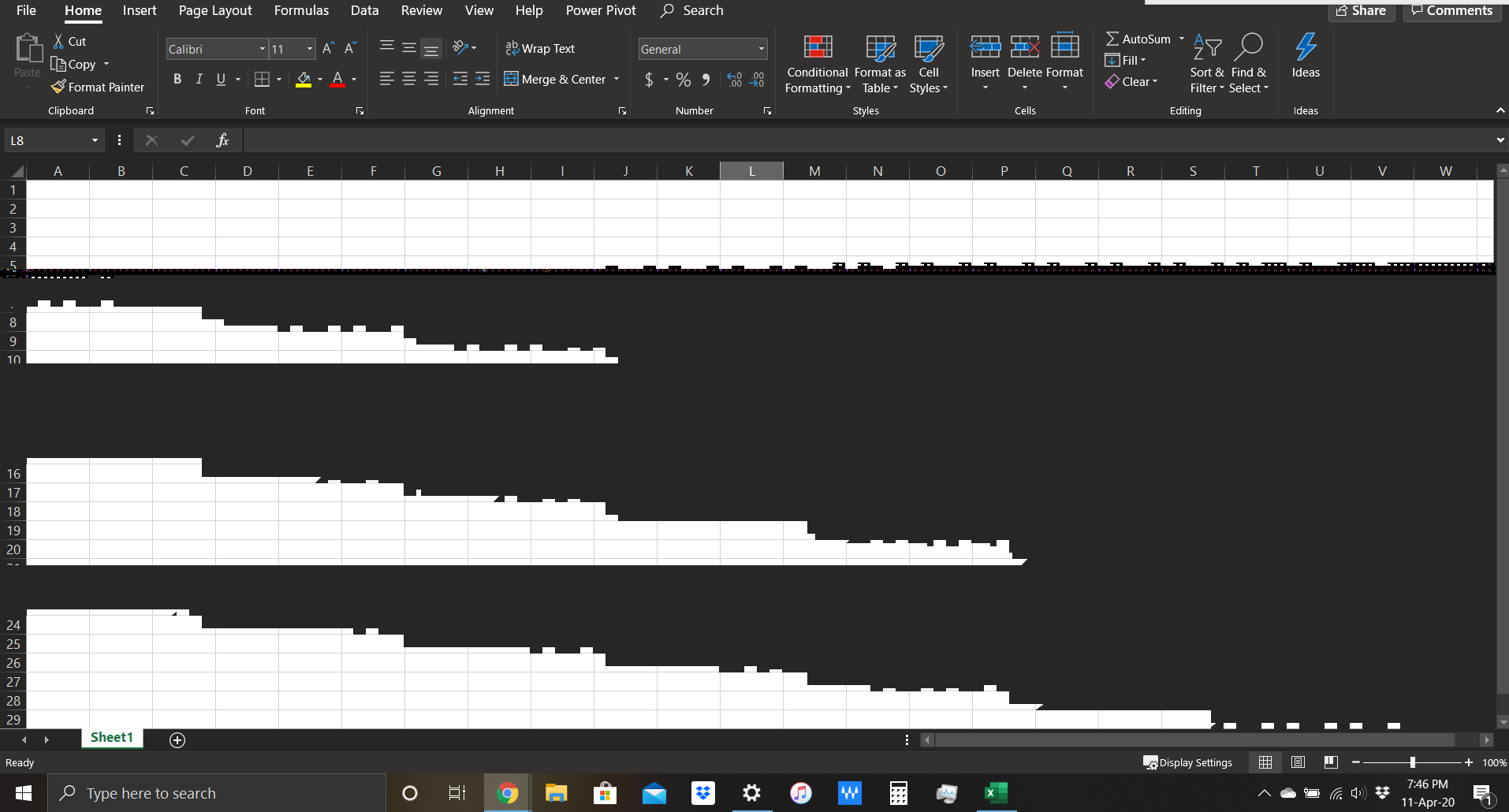
Task: Open the Insert Function fx button
Action: 222,140
